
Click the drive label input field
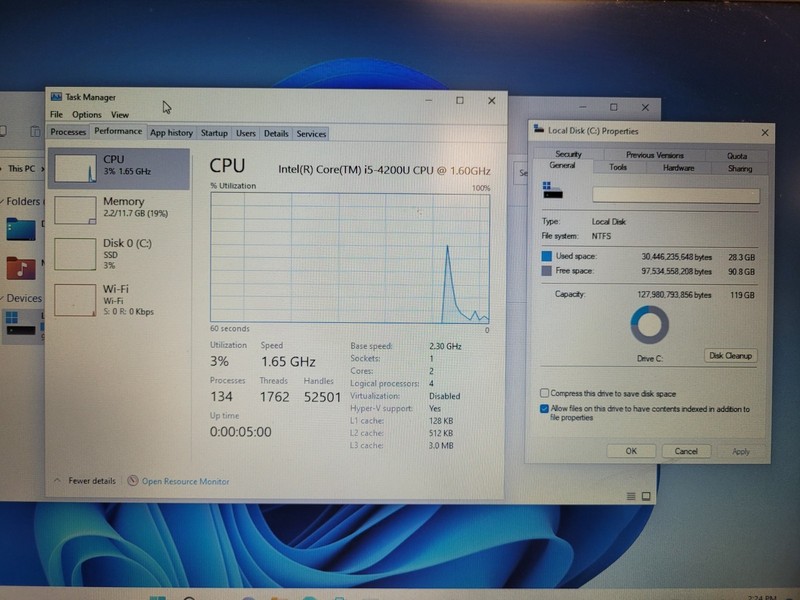676,195
